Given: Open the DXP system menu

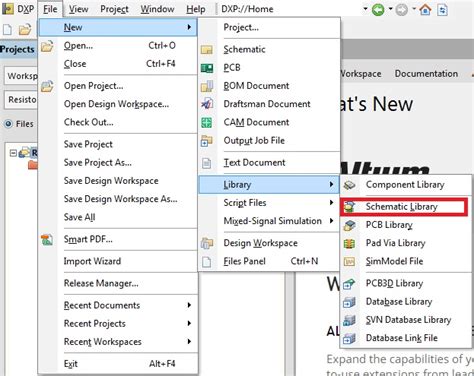Looking at the screenshot, I should point(18,9).
